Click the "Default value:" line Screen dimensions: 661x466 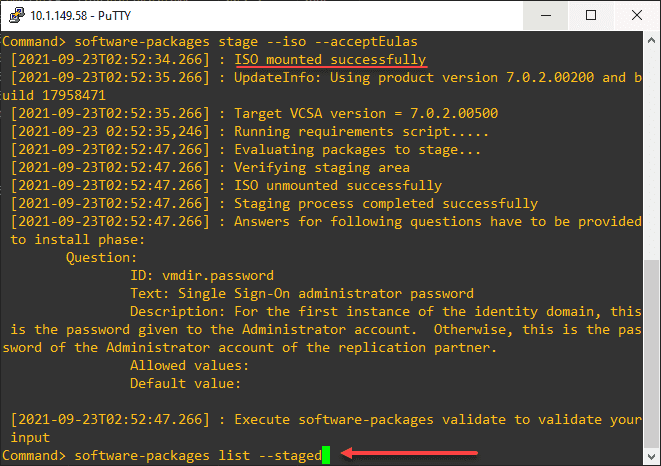coord(186,384)
